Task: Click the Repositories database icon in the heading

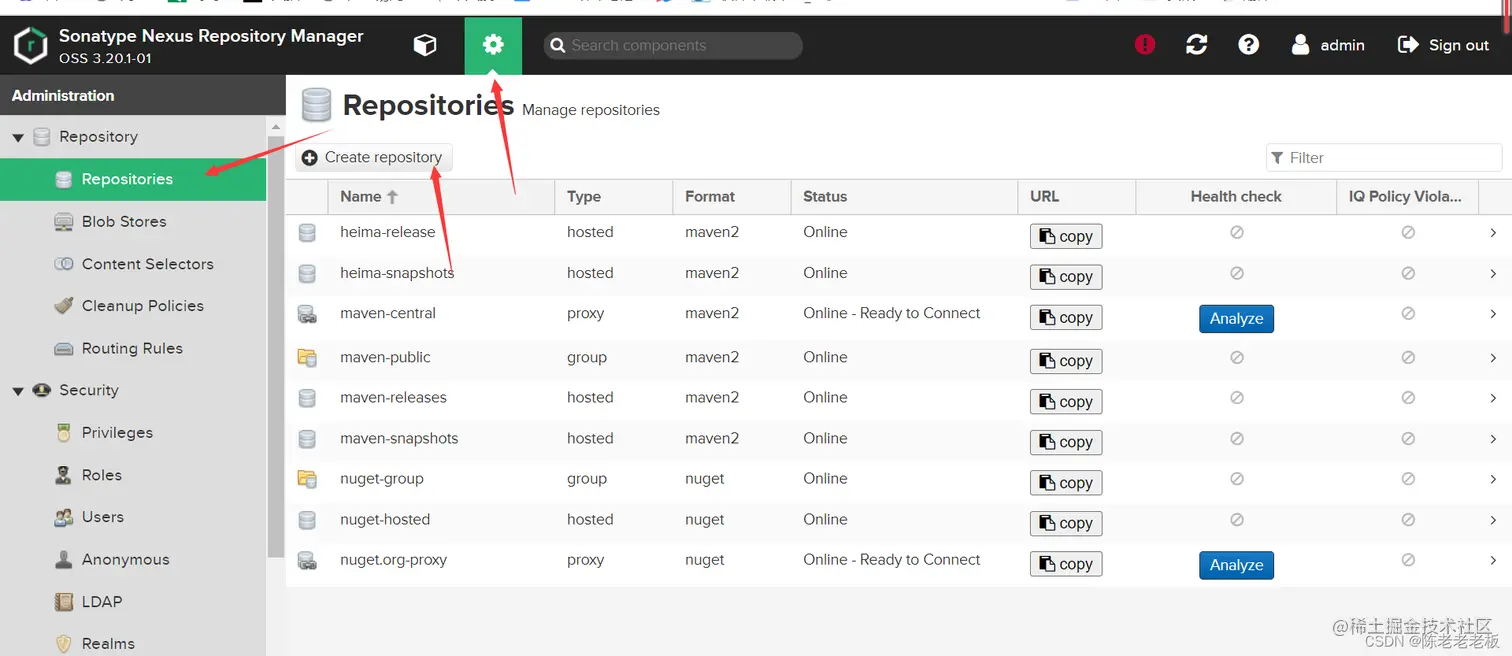Action: pos(316,105)
